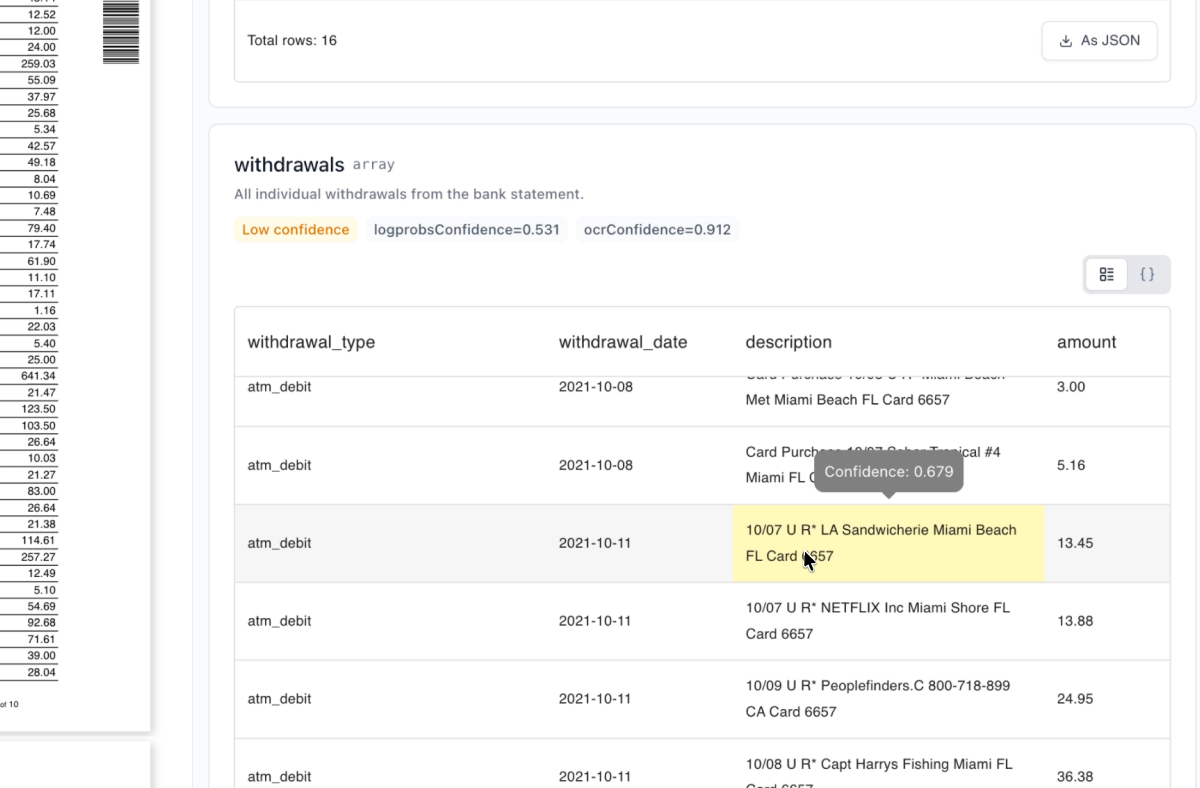The height and width of the screenshot is (788, 1200).
Task: Click the Met Miami Beach FL description
Action: coord(847,400)
